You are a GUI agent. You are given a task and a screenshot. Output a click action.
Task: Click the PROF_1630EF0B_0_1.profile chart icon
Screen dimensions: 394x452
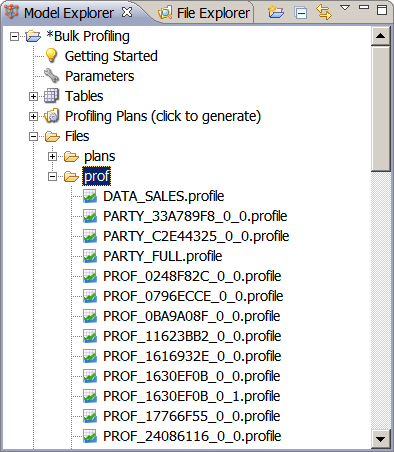click(90, 396)
